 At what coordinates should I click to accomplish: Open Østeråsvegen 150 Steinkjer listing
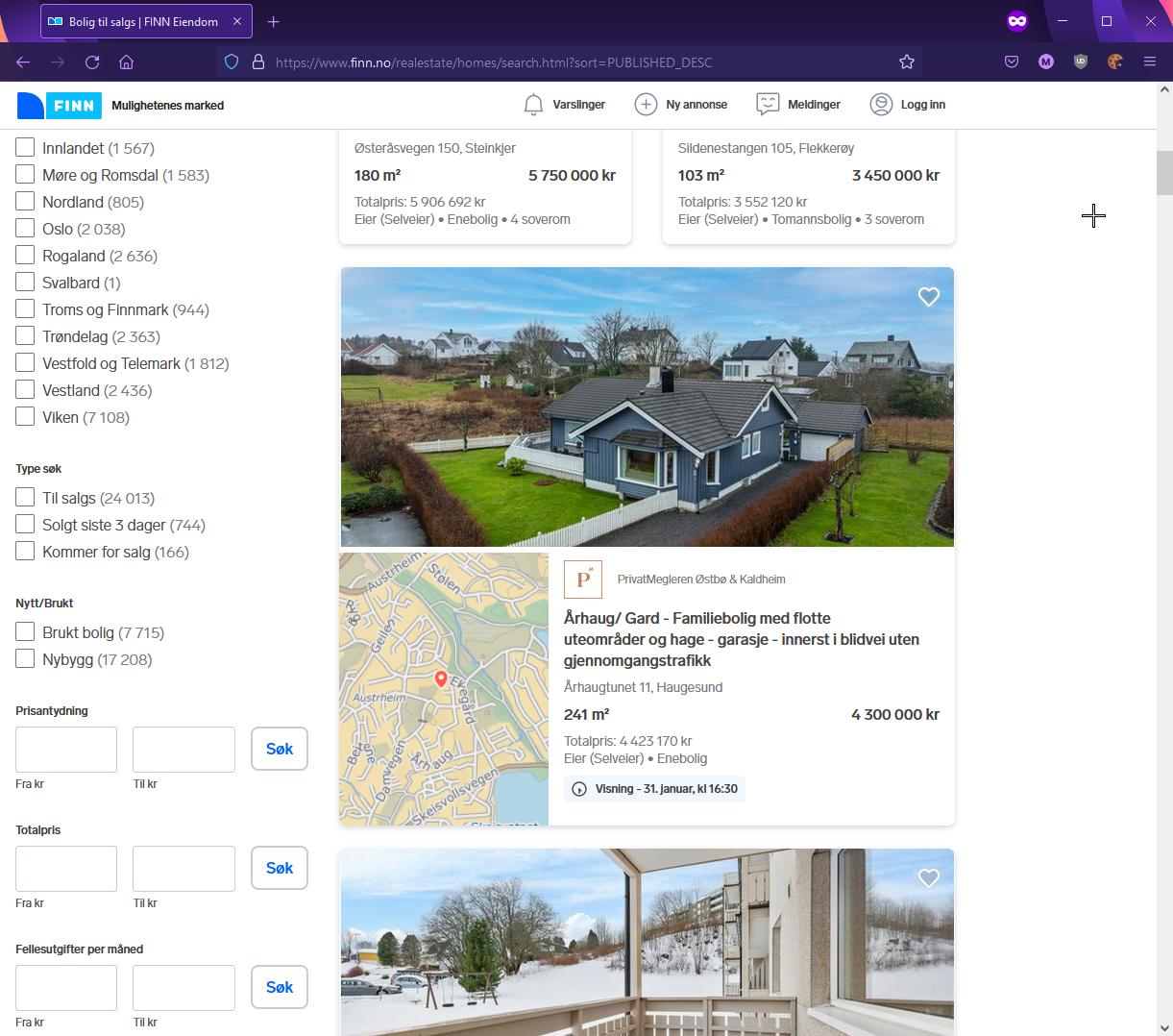coord(485,186)
